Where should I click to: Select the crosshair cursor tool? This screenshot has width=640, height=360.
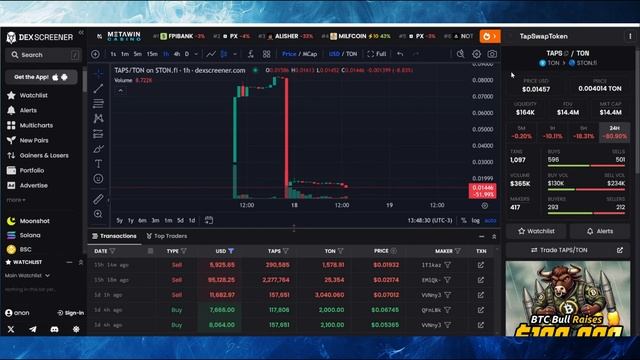tap(98, 73)
